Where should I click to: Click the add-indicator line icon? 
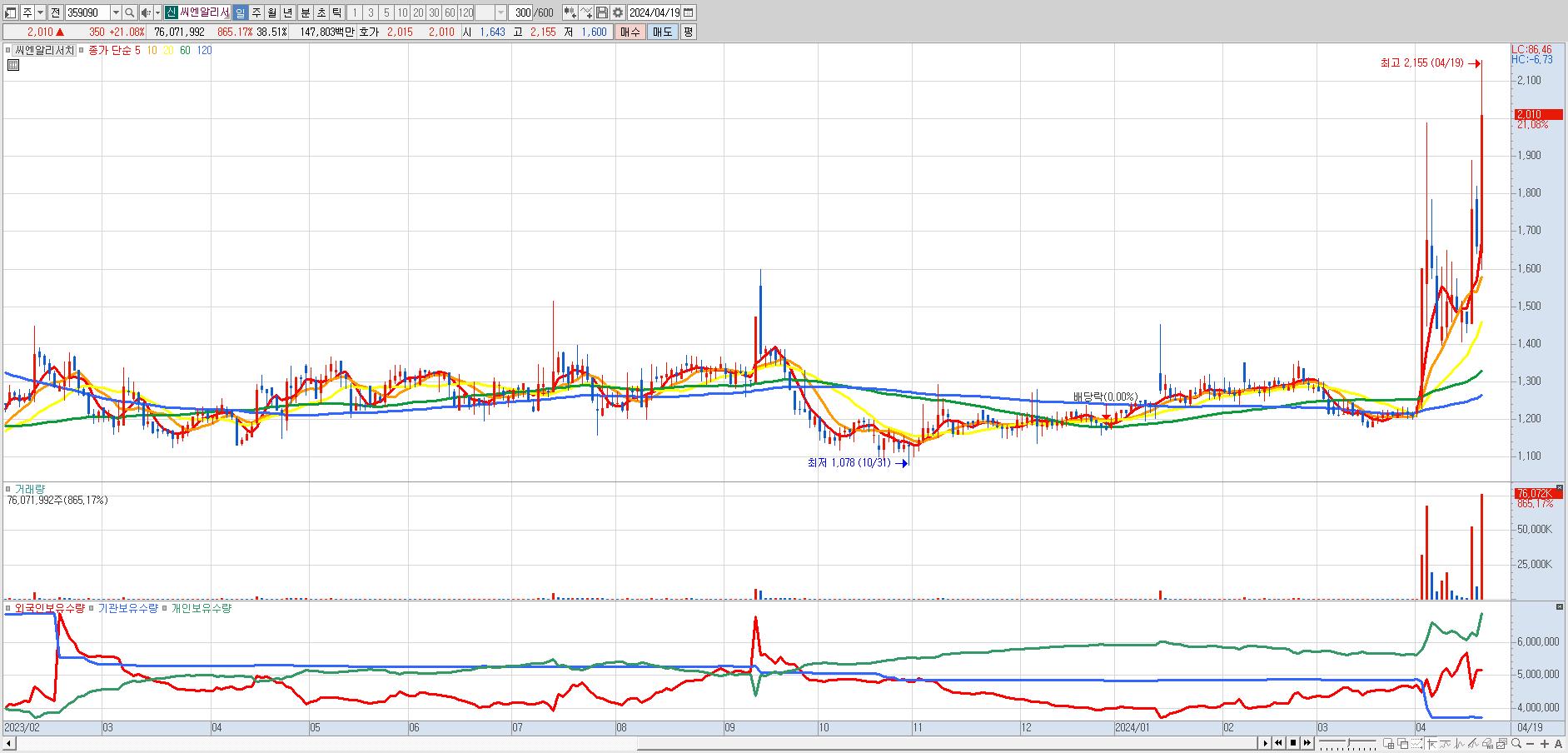pos(586,12)
